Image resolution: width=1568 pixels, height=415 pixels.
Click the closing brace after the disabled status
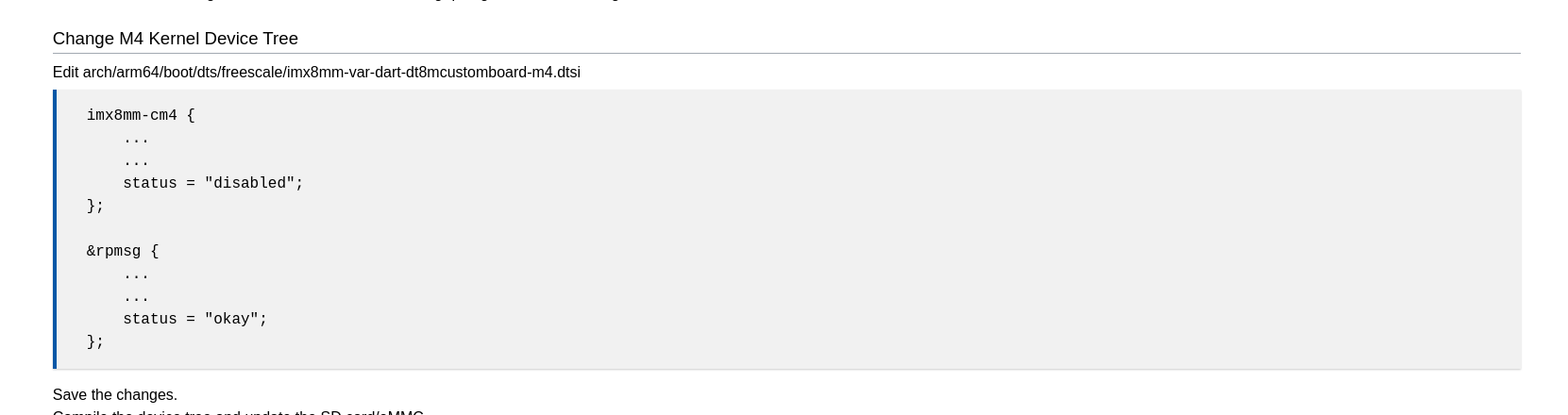click(95, 207)
